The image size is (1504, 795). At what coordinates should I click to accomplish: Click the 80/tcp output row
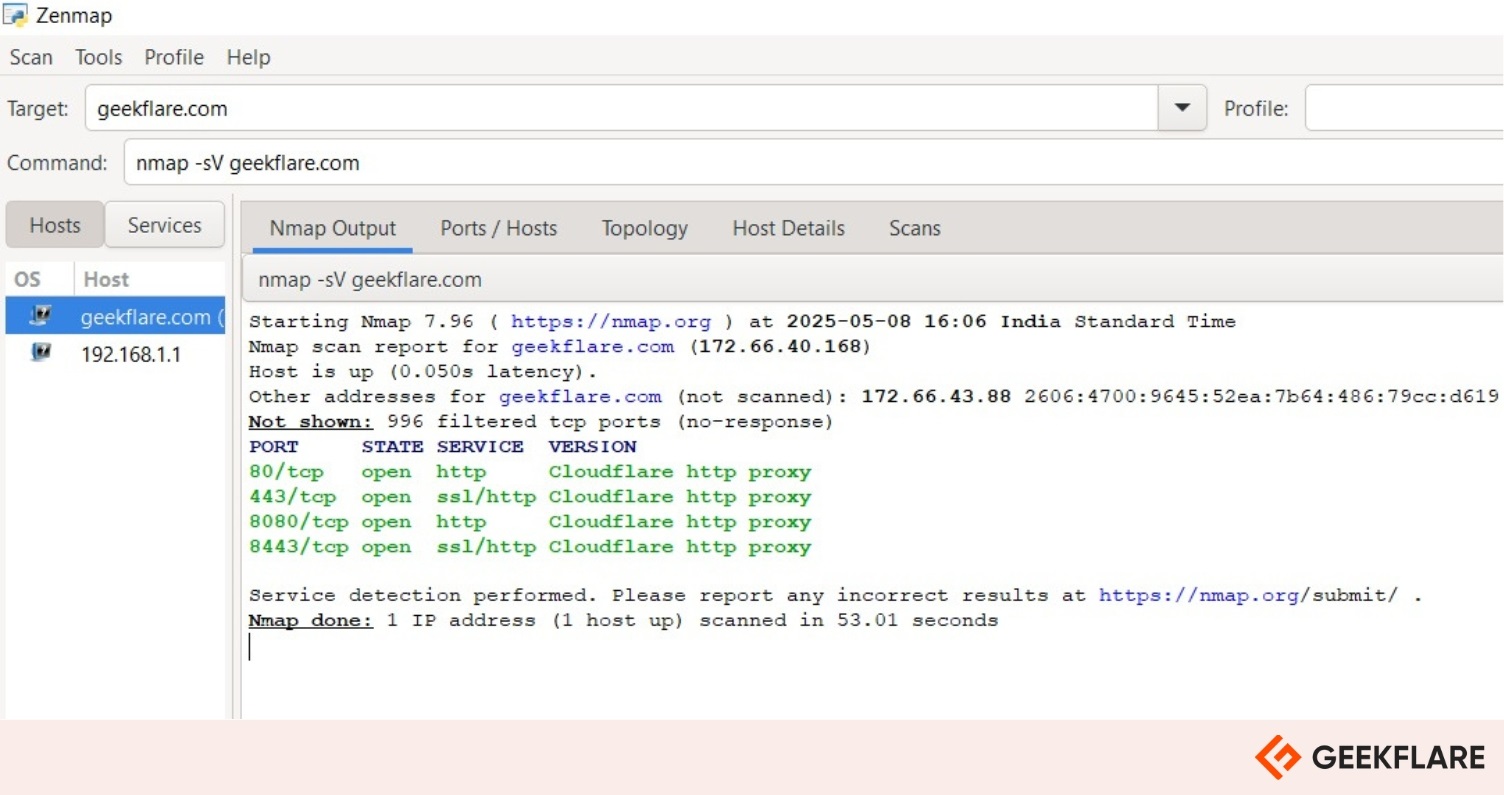530,471
